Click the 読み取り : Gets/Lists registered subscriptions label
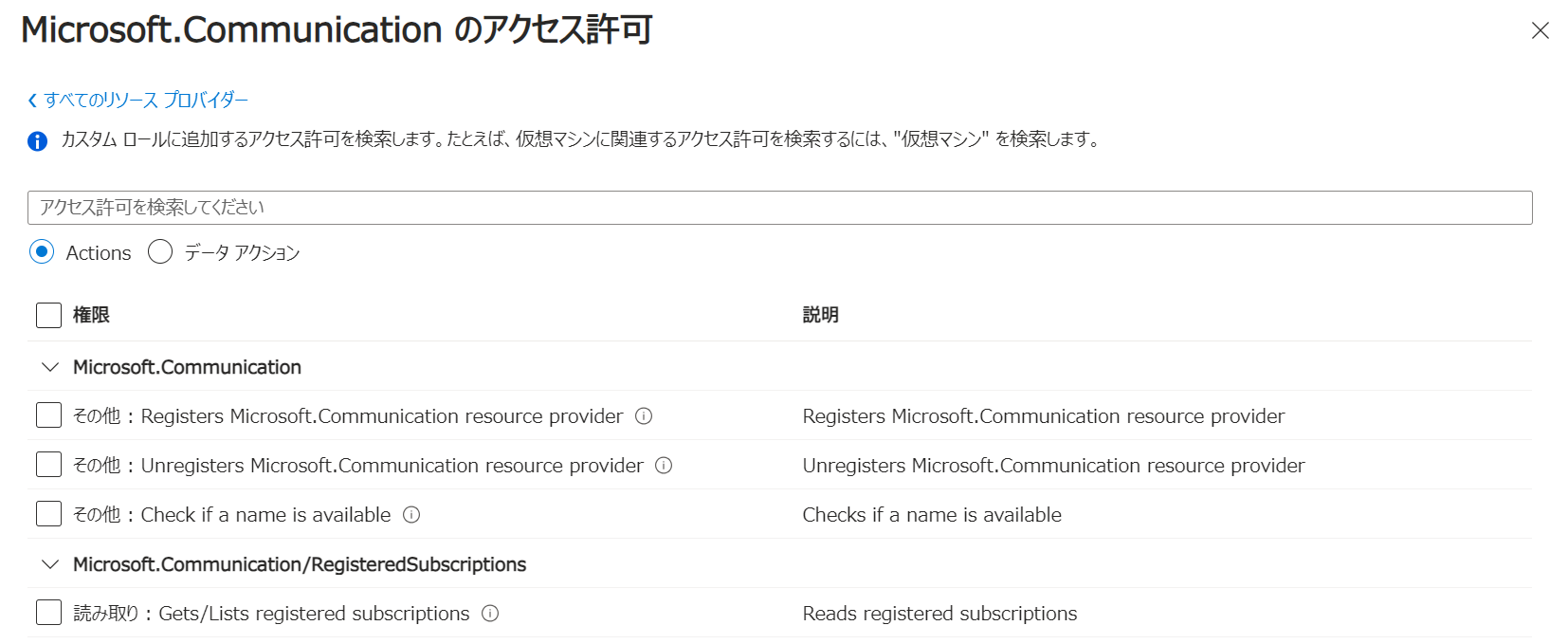This screenshot has height=644, width=1568. 271,614
